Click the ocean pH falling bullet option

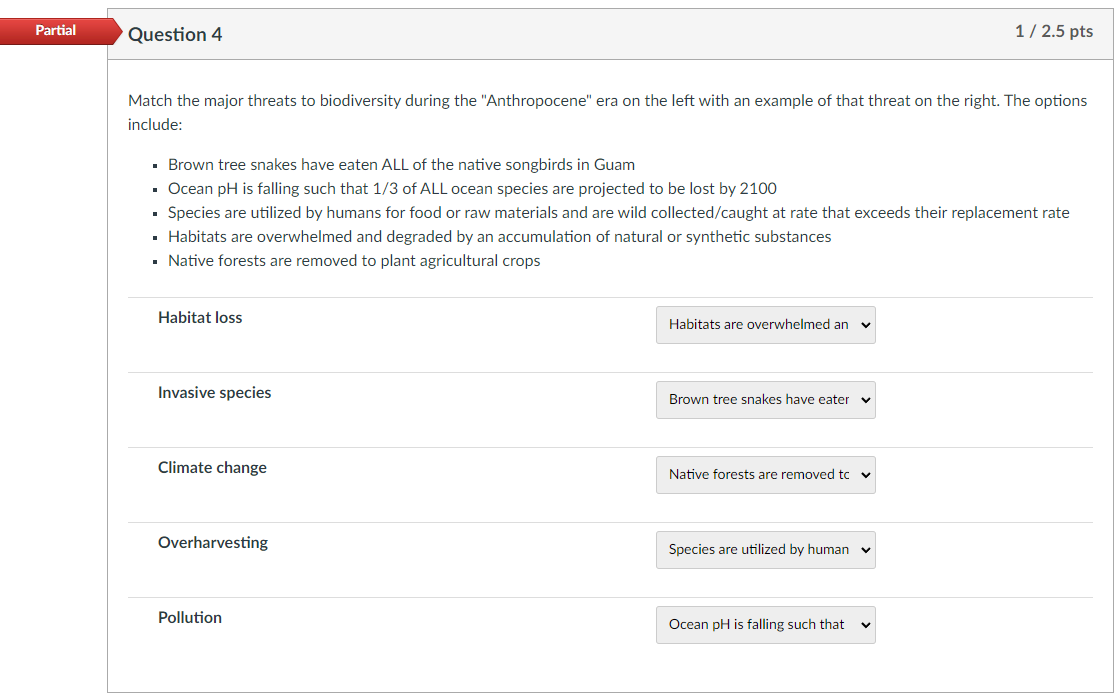pyautogui.click(x=472, y=189)
